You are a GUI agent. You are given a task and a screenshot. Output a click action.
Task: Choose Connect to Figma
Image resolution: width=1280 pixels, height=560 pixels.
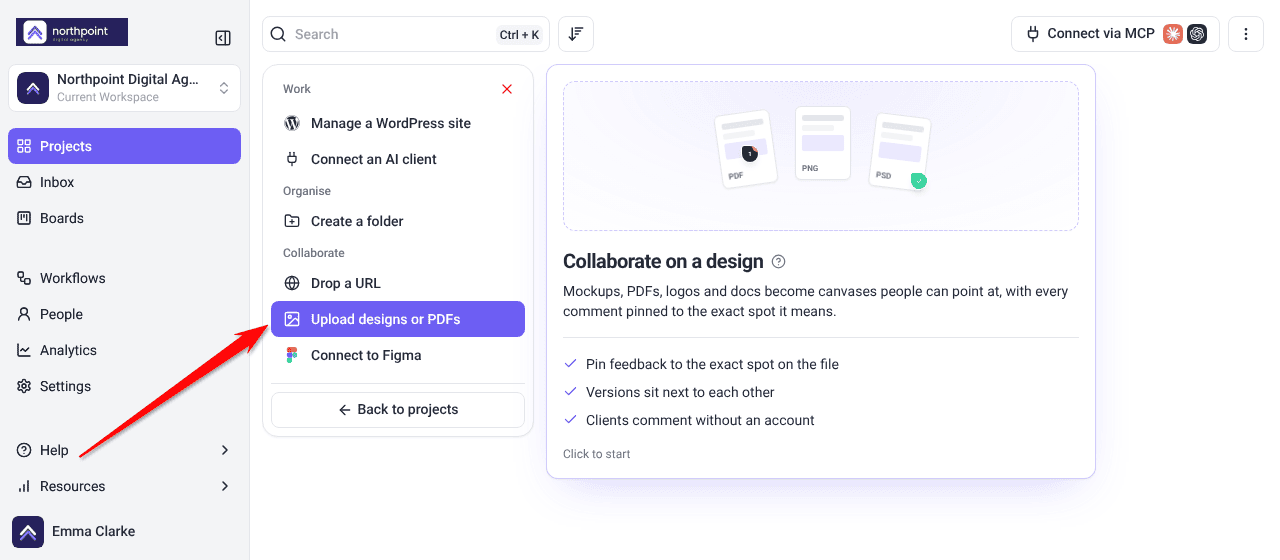(x=398, y=355)
